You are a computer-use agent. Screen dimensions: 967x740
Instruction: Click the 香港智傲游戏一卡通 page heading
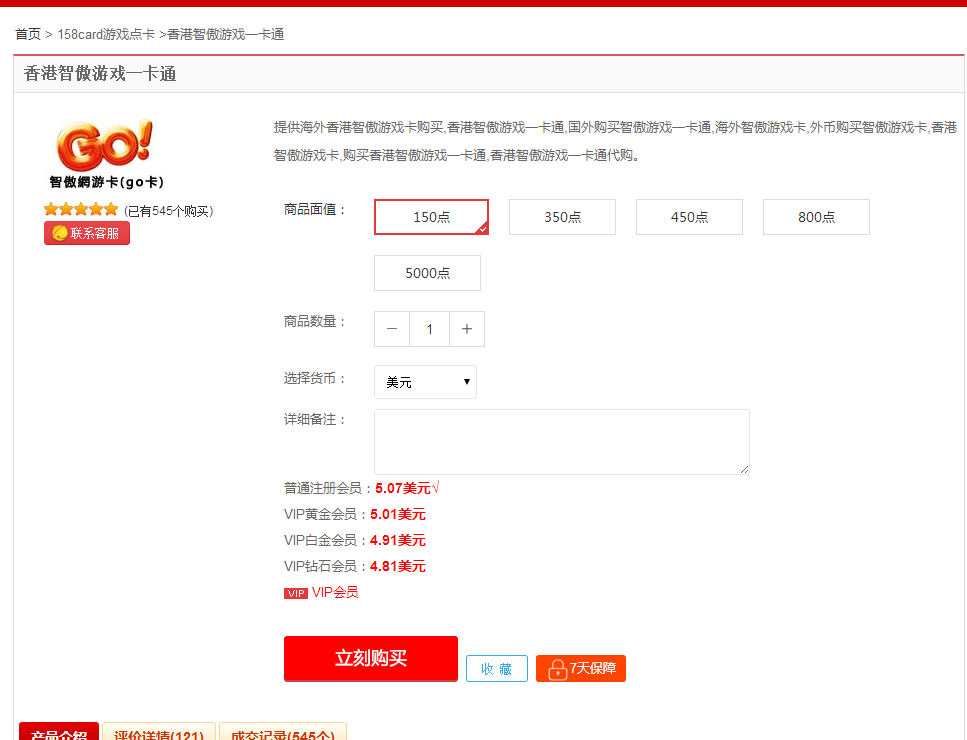click(100, 74)
